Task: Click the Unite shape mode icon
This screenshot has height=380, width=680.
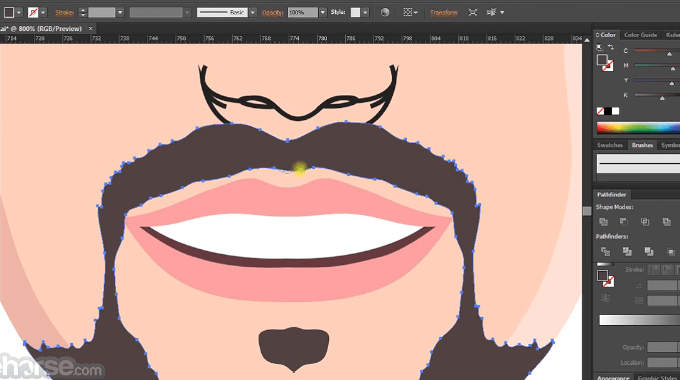Action: [x=604, y=222]
